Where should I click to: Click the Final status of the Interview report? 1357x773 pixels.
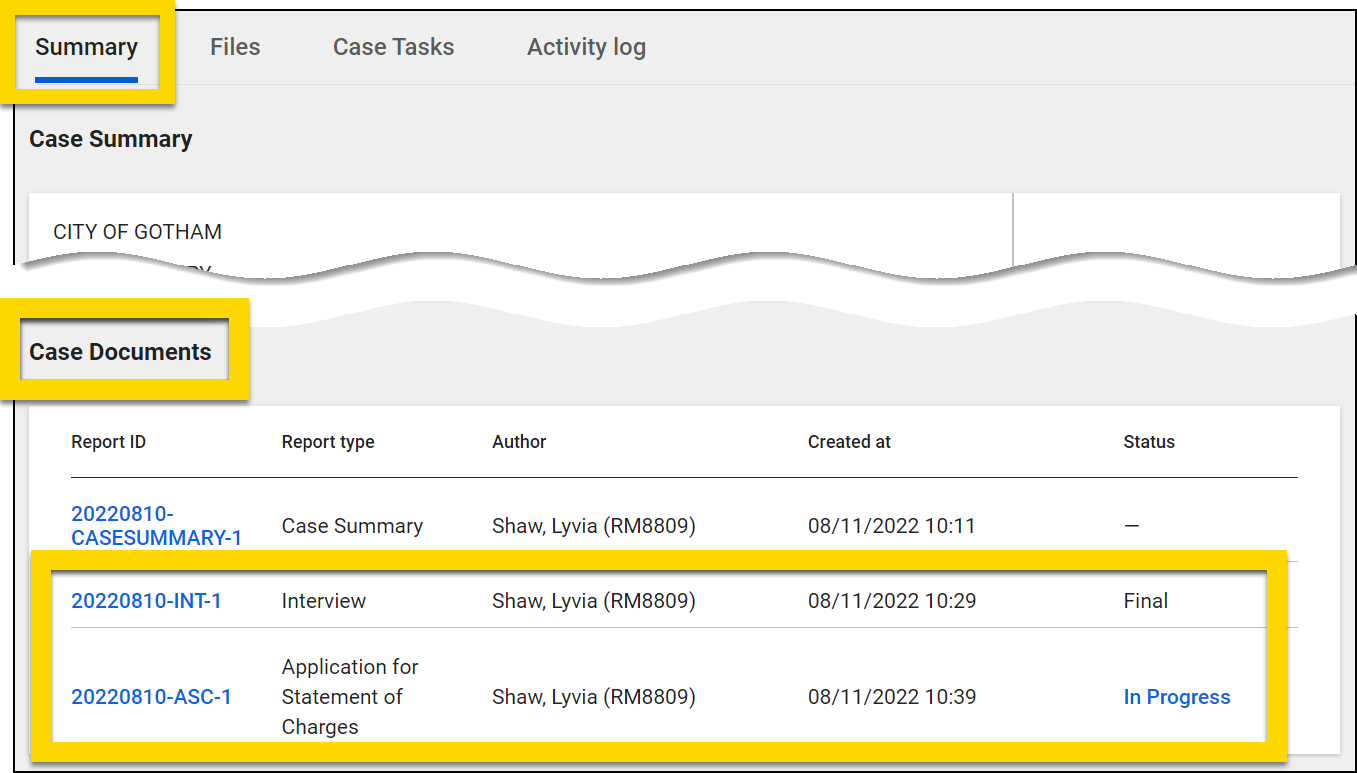[x=1145, y=600]
